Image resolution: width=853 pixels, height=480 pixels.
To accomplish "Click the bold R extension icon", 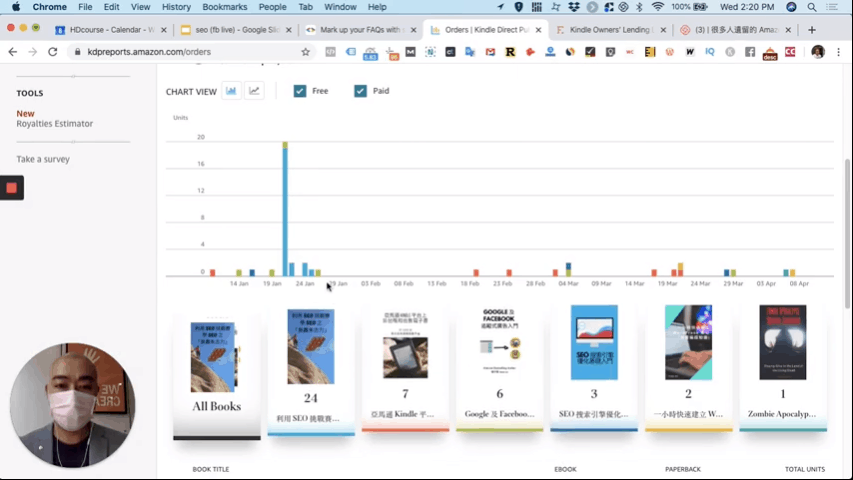I will coord(510,52).
